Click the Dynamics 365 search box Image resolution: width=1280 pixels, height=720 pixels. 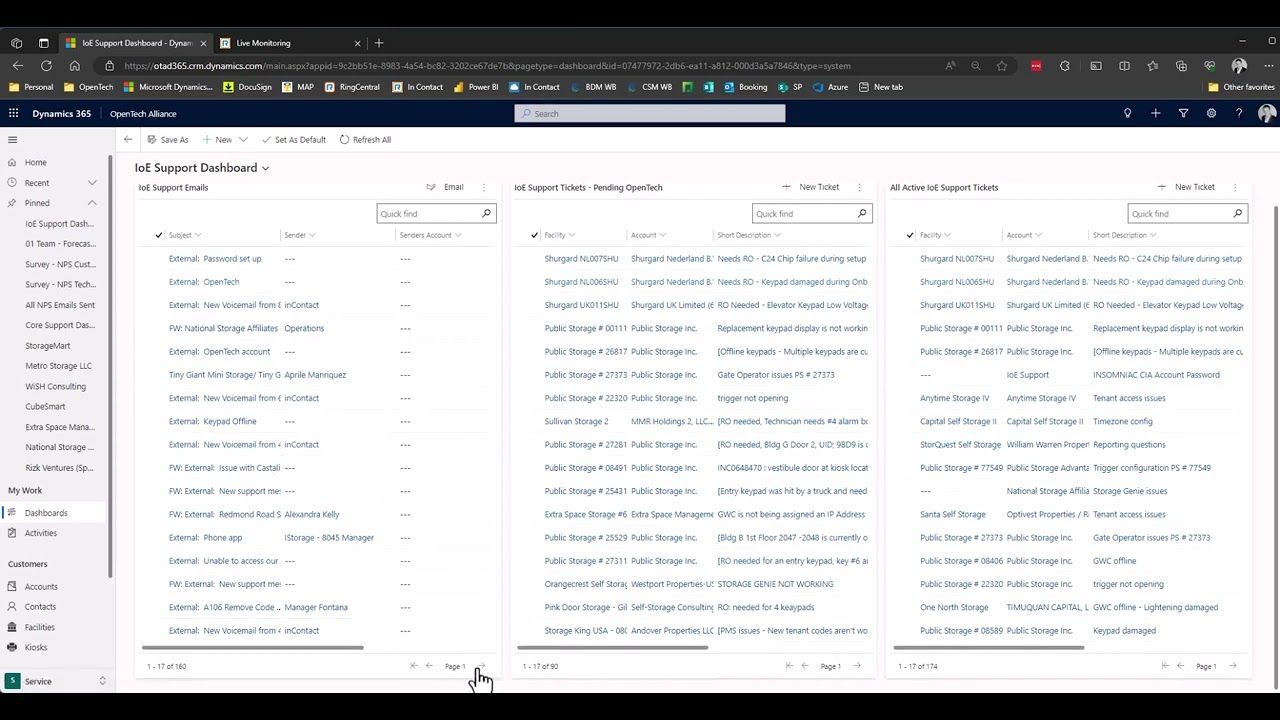click(x=650, y=113)
